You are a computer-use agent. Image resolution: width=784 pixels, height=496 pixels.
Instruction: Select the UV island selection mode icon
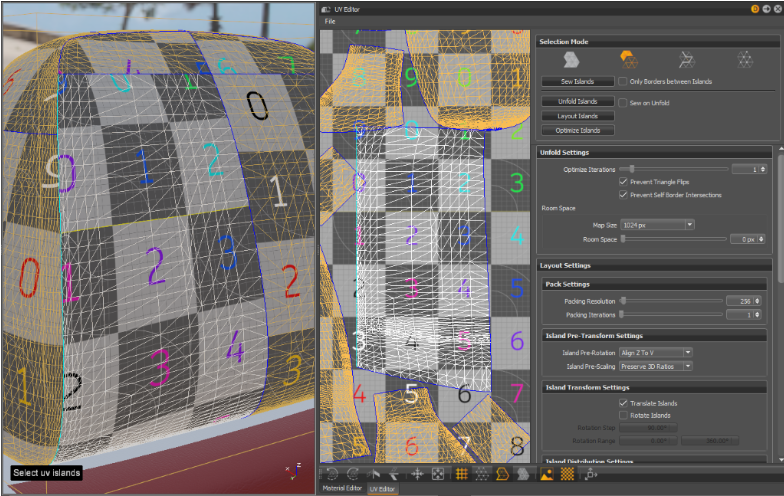point(628,60)
